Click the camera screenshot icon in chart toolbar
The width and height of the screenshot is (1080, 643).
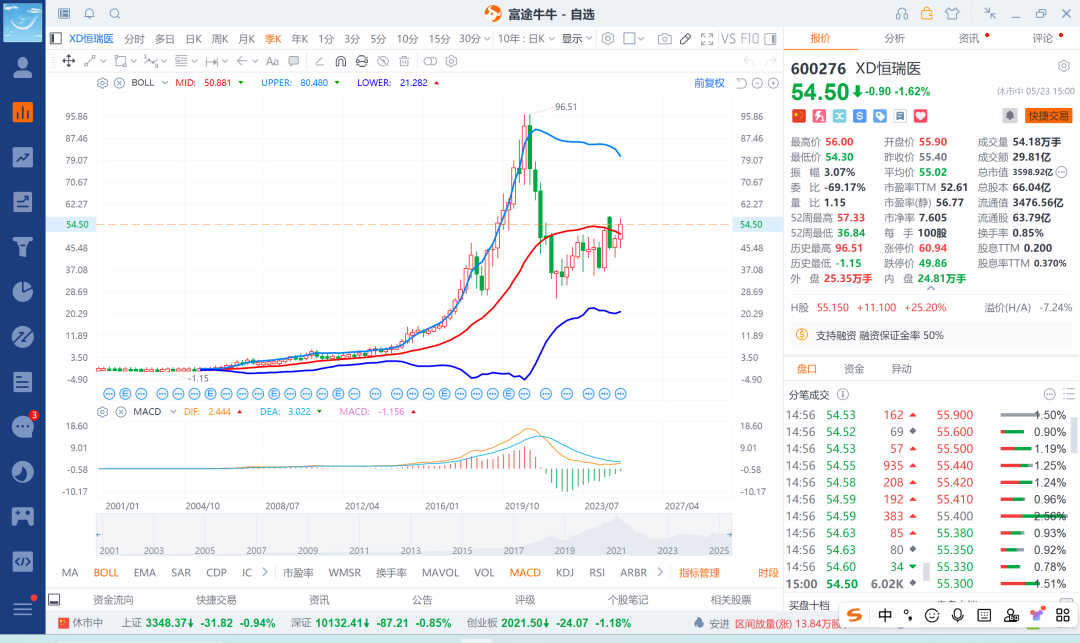click(x=664, y=39)
